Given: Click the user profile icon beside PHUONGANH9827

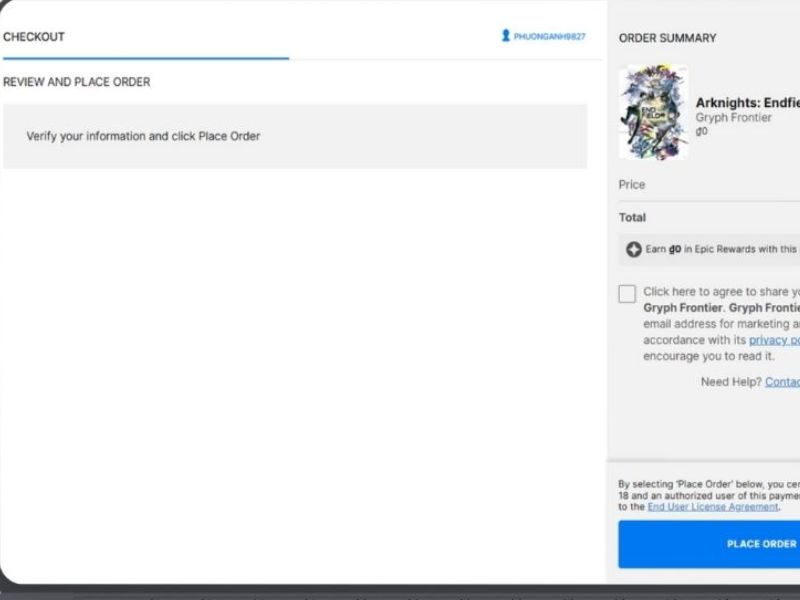Looking at the screenshot, I should 506,36.
